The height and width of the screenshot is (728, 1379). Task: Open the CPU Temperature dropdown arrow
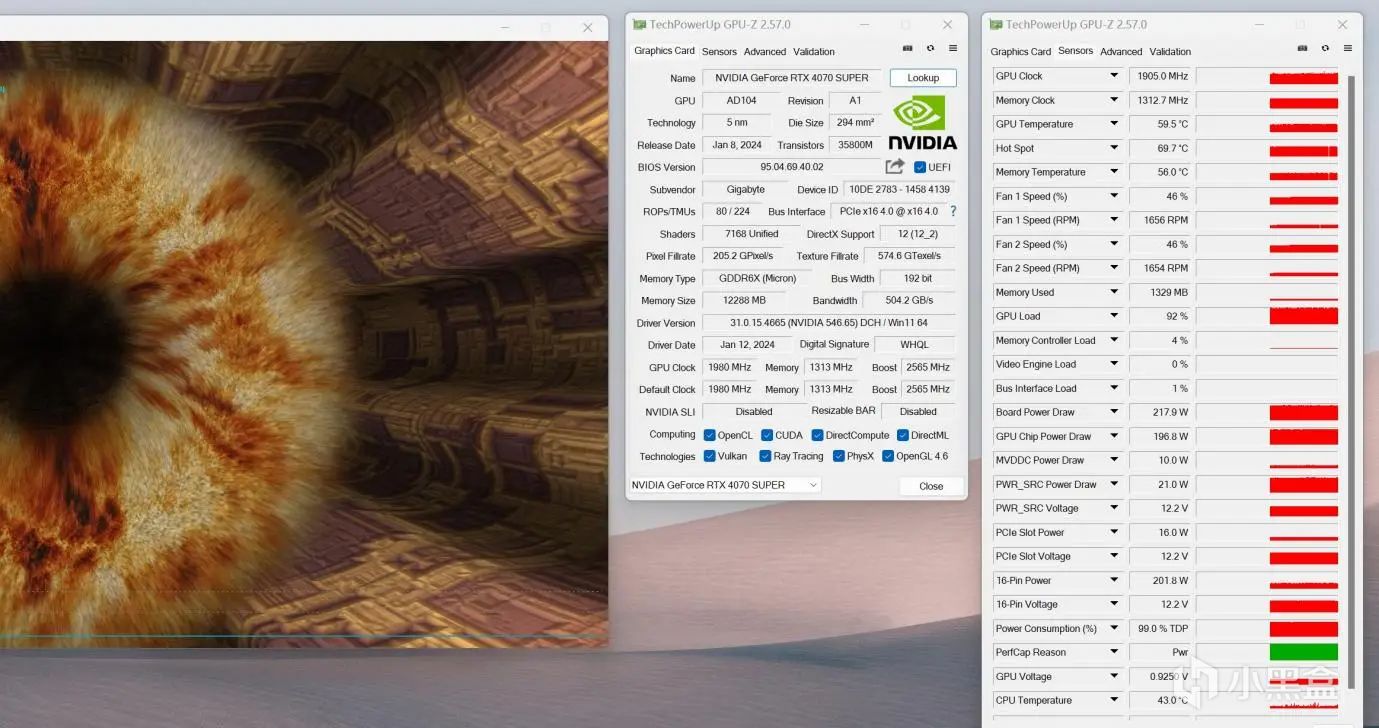pyautogui.click(x=1114, y=700)
